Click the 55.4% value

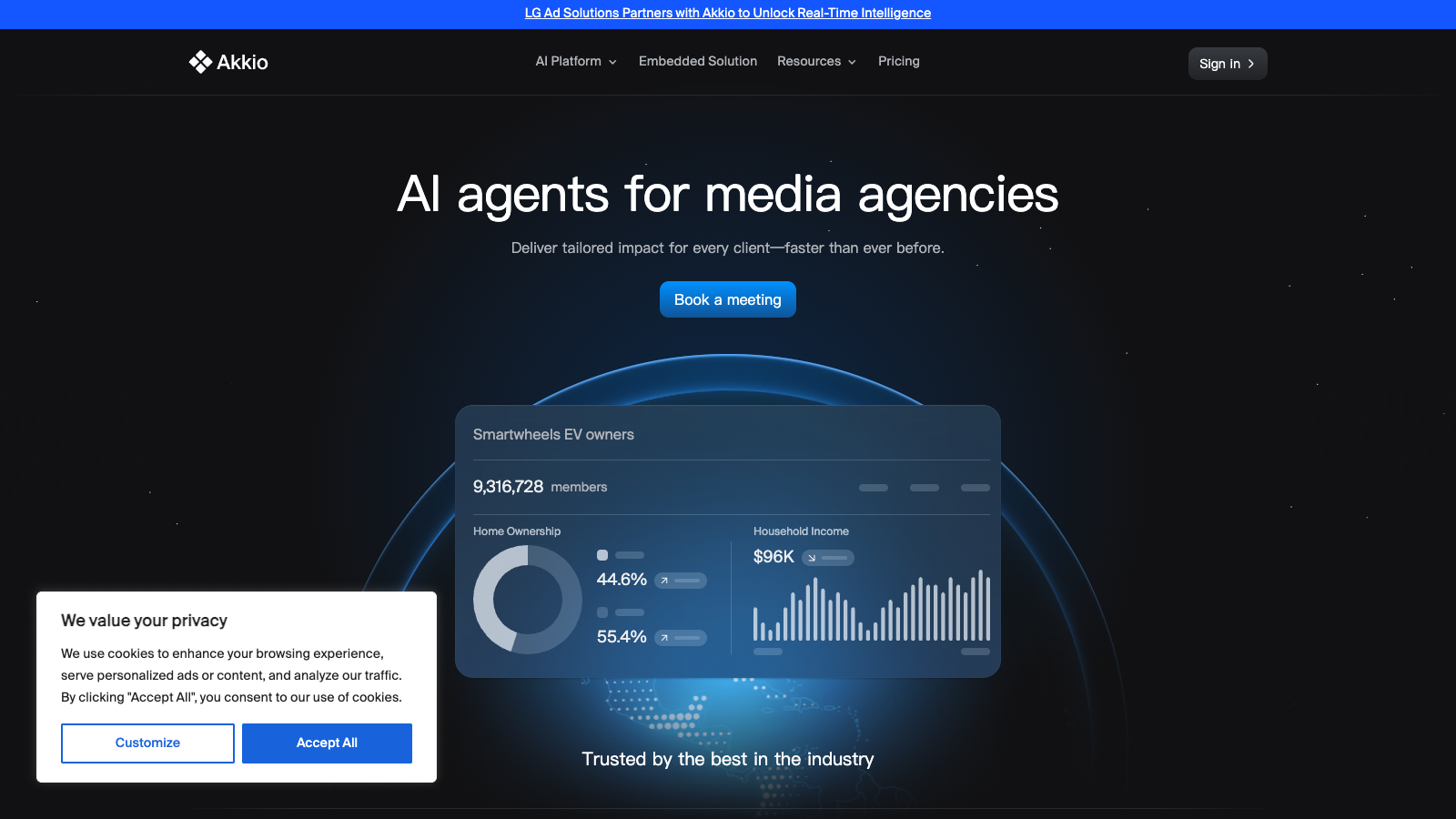pyautogui.click(x=622, y=637)
